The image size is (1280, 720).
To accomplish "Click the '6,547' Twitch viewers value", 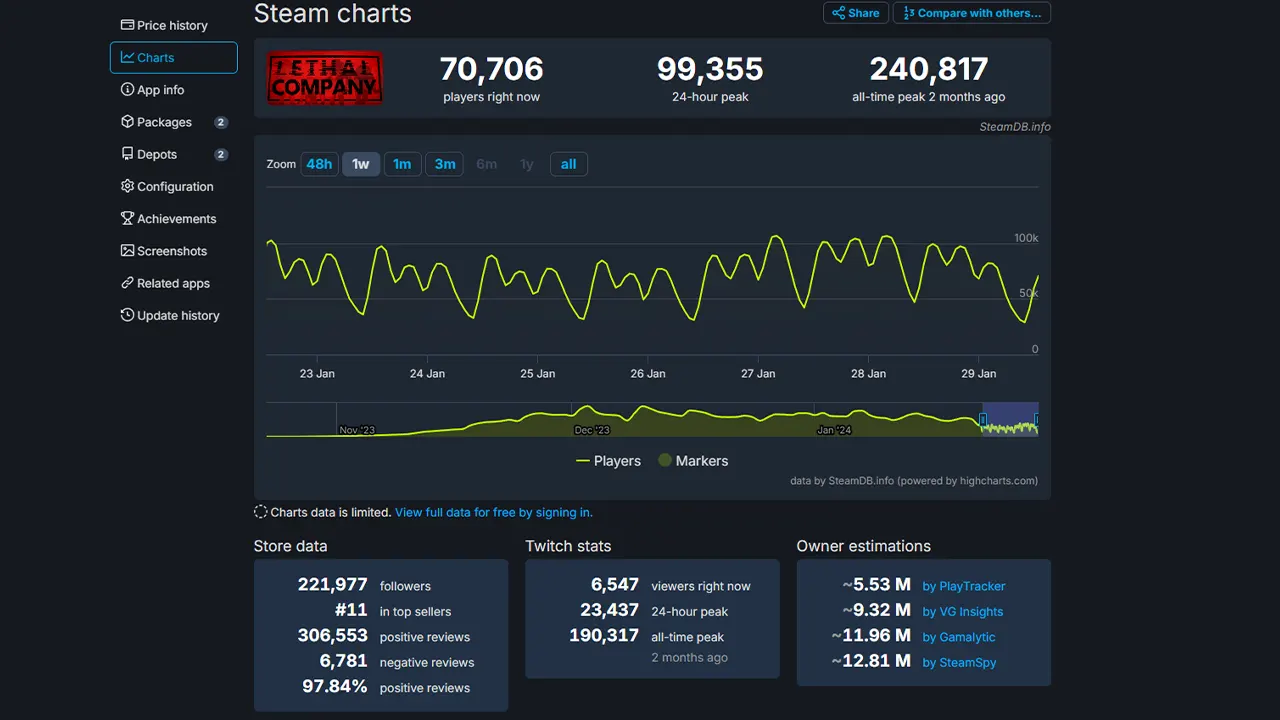I will (615, 585).
